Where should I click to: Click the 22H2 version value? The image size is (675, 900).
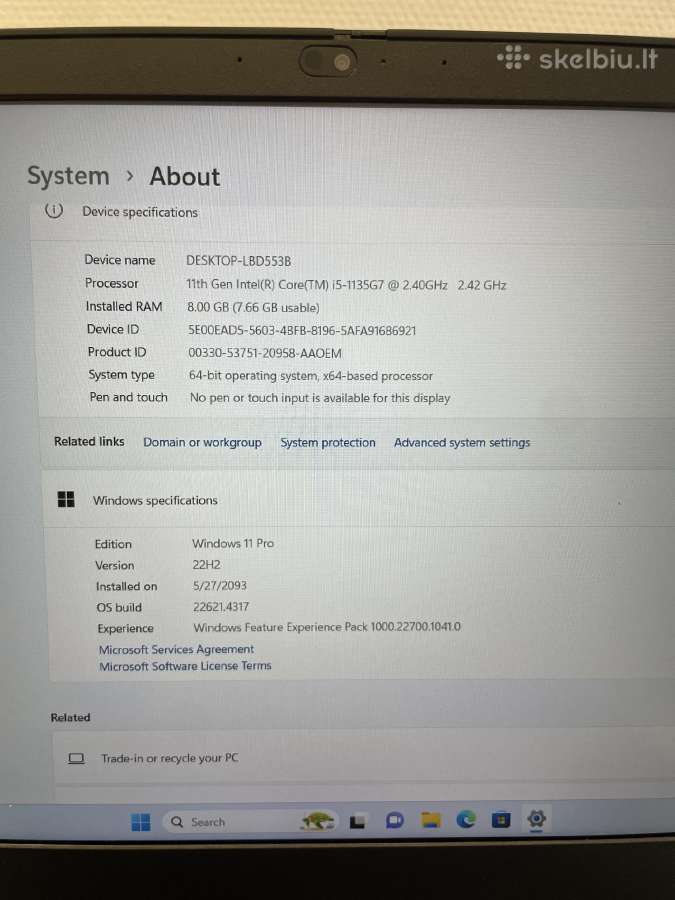206,564
